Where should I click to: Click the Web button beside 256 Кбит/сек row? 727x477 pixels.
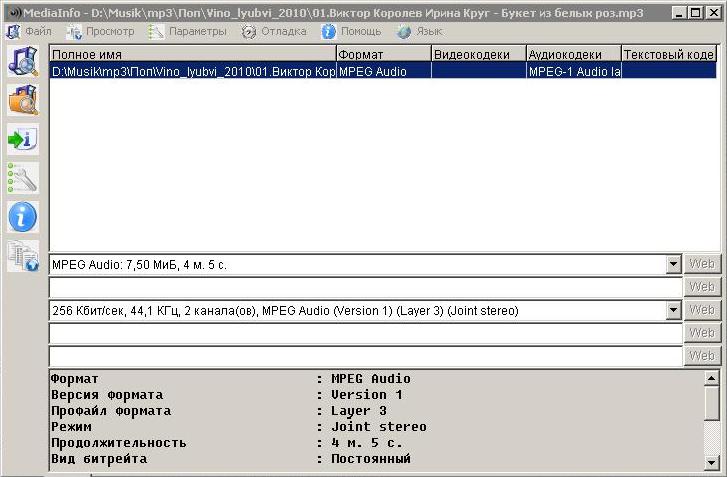point(702,310)
